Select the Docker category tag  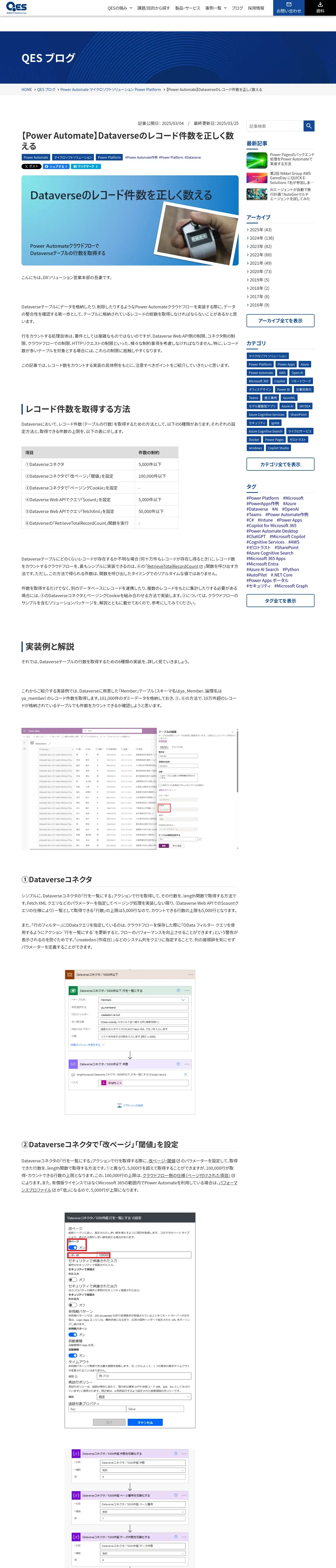pyautogui.click(x=254, y=440)
